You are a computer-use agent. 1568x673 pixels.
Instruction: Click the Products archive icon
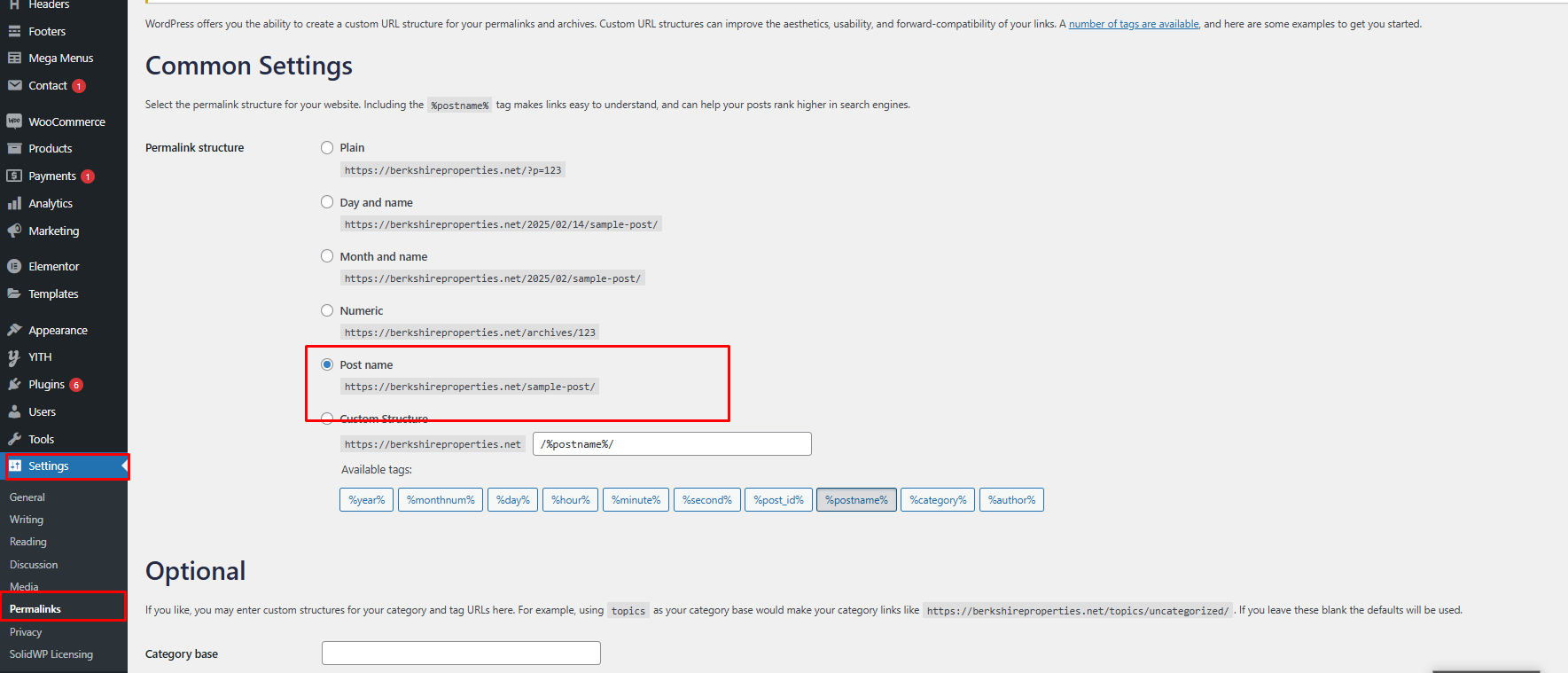pos(14,148)
